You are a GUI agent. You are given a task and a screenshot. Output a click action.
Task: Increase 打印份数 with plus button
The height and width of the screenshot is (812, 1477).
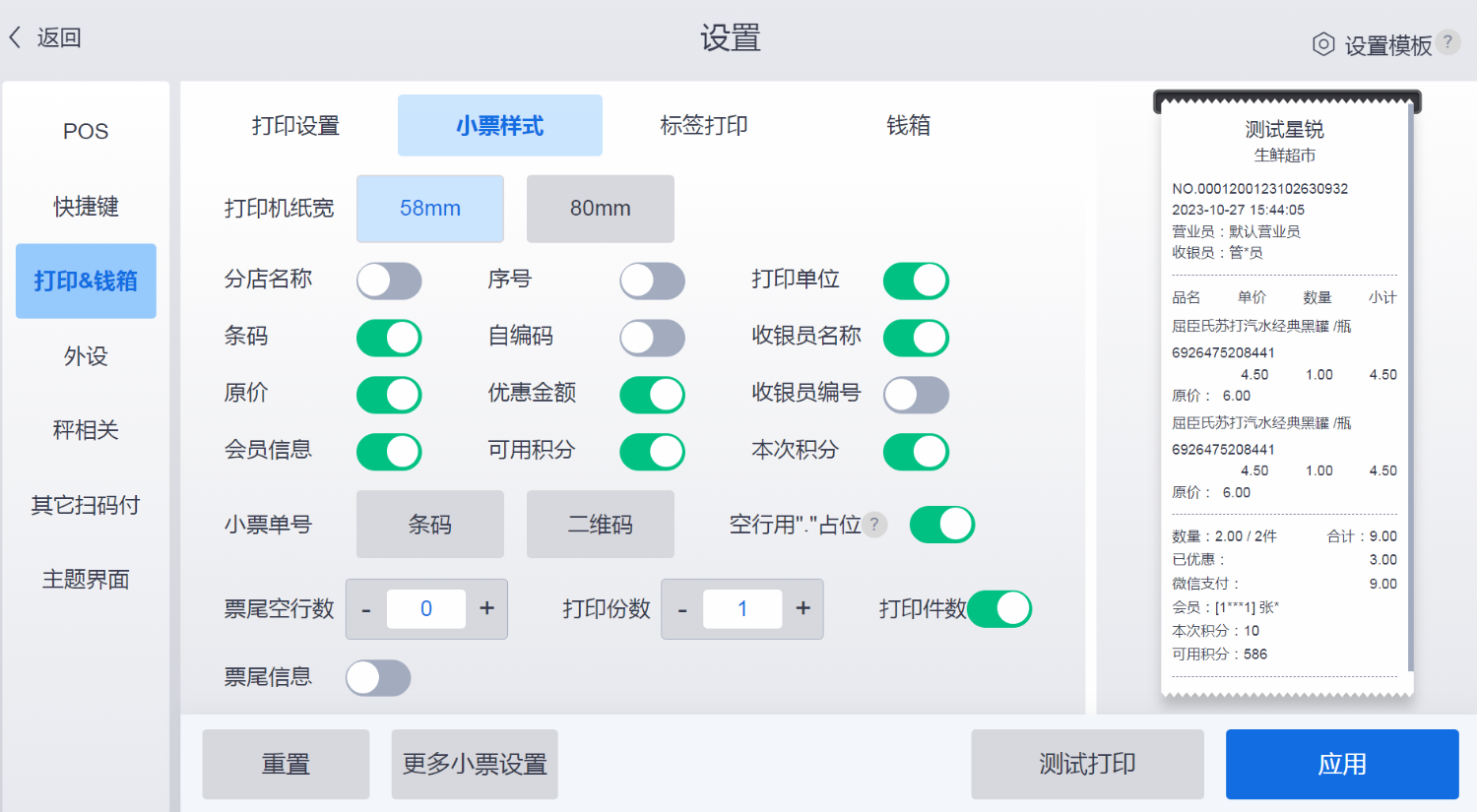point(803,609)
